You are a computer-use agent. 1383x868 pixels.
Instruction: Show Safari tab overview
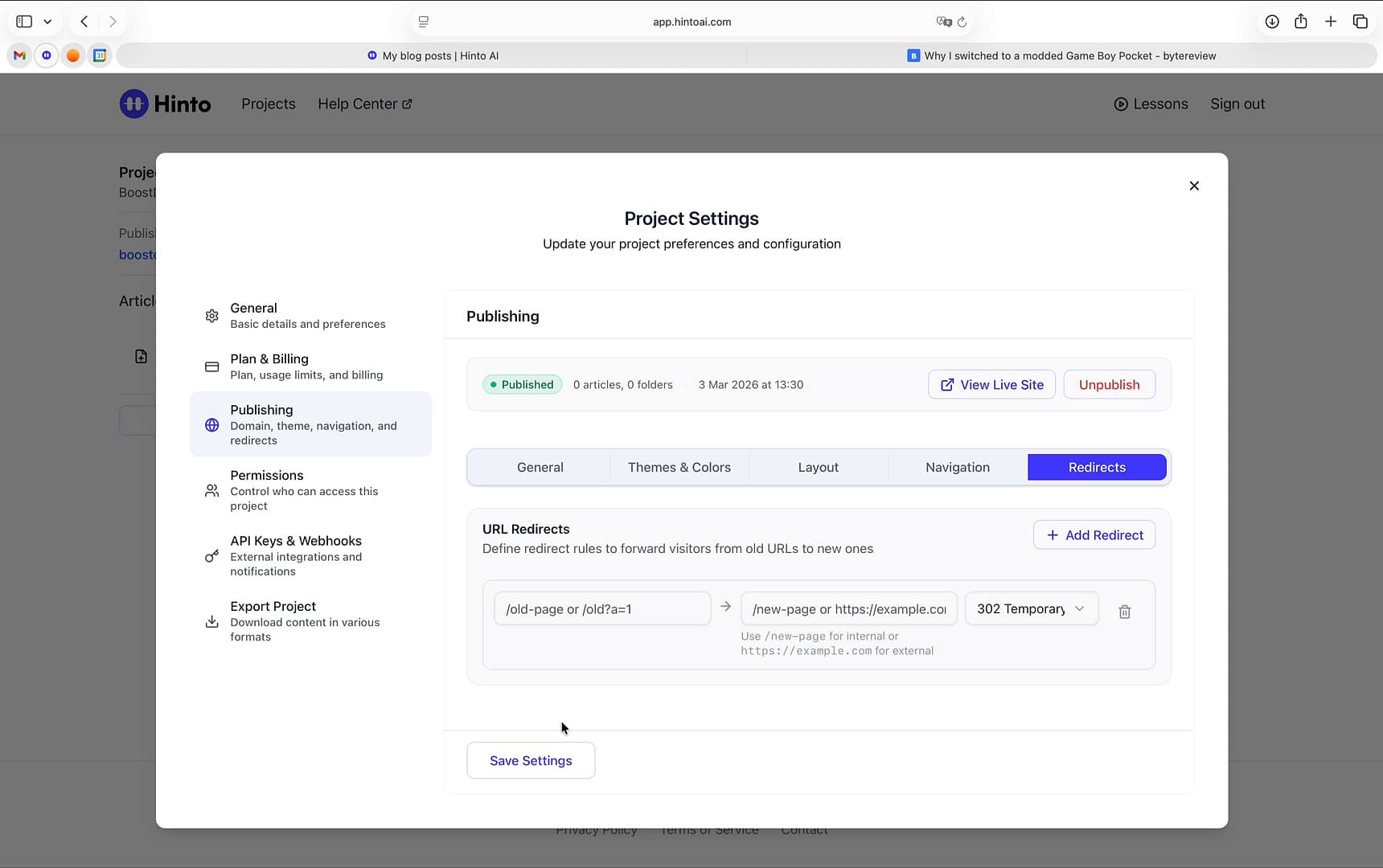tap(1360, 22)
